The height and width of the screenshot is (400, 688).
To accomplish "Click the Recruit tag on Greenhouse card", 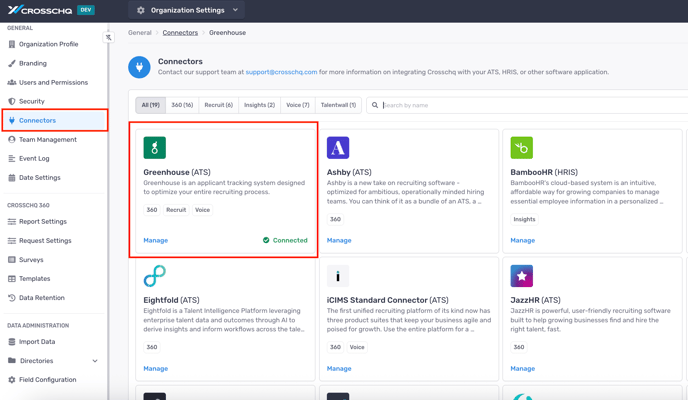I will (176, 210).
